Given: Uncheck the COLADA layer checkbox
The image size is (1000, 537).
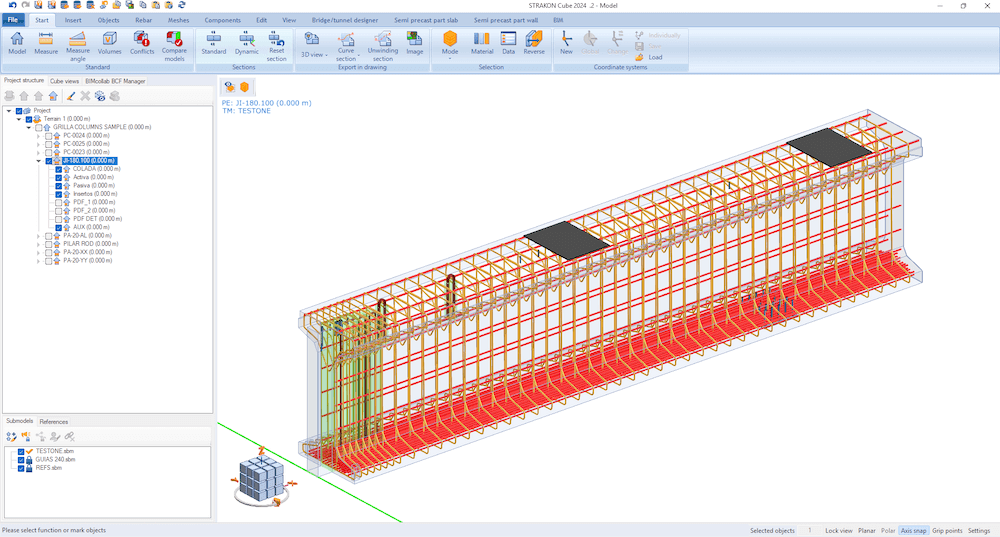Looking at the screenshot, I should click(x=59, y=169).
